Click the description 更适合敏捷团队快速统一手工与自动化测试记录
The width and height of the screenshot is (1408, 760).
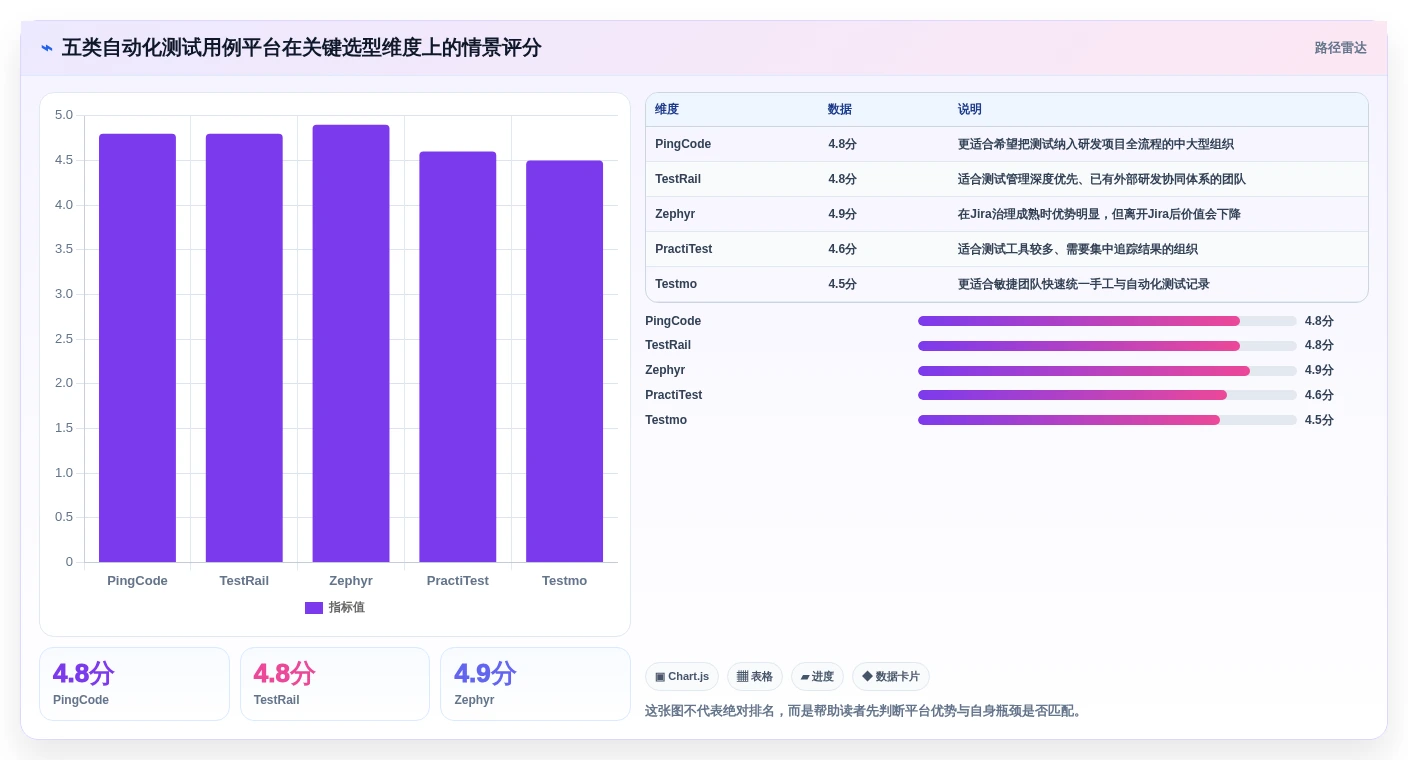click(x=1084, y=284)
